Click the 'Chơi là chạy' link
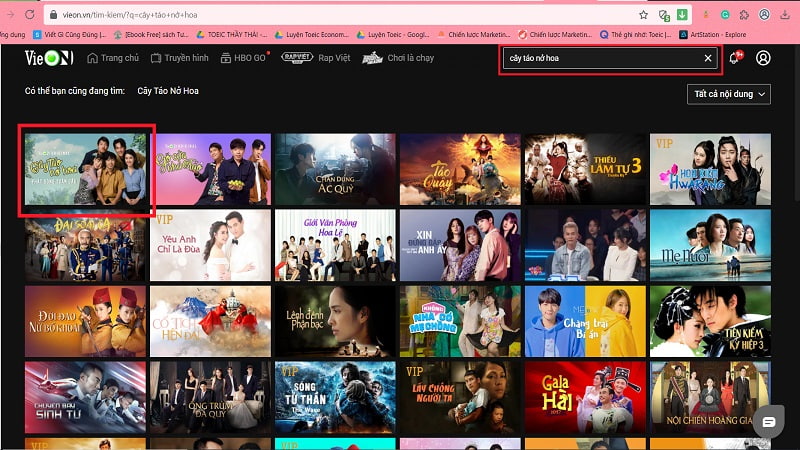This screenshot has height=450, width=800. click(398, 58)
